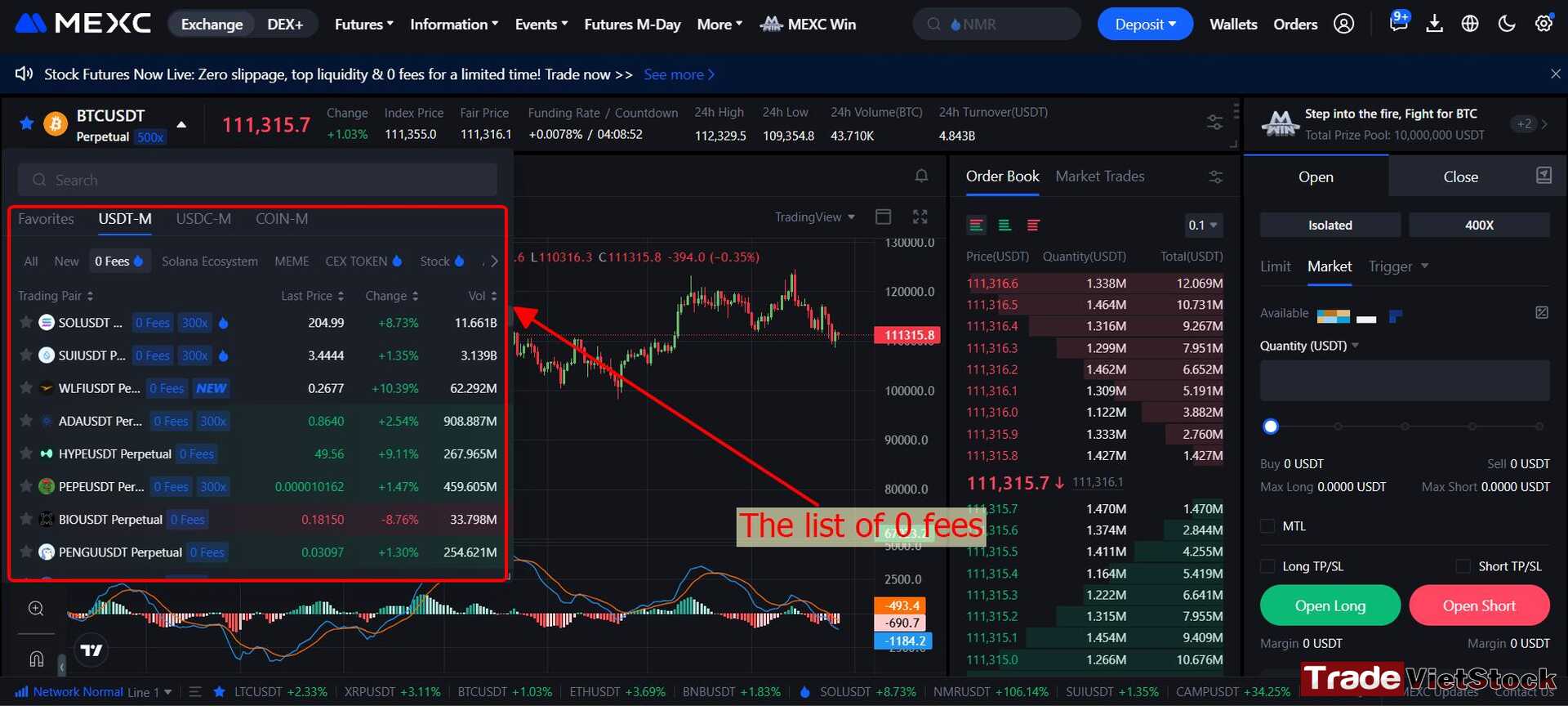Click the header NMR search box
1568x706 pixels.
coord(996,25)
